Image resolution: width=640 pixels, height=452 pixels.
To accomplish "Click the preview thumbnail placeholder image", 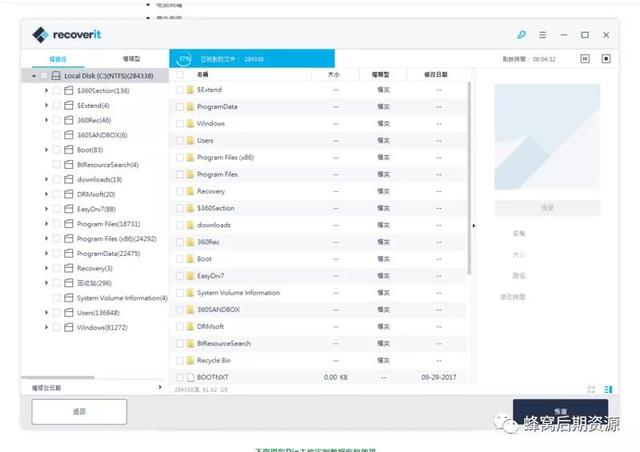I will click(547, 137).
